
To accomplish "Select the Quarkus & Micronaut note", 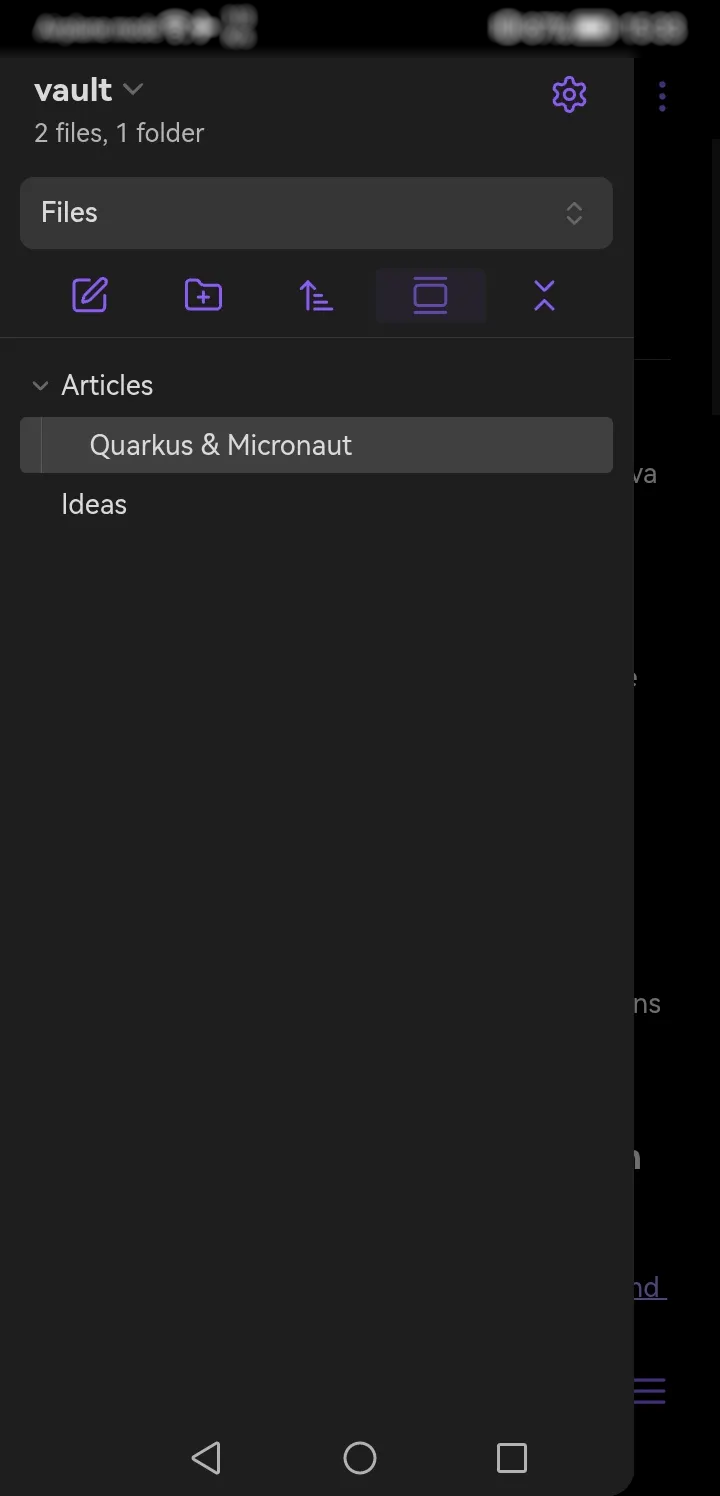I will [221, 445].
